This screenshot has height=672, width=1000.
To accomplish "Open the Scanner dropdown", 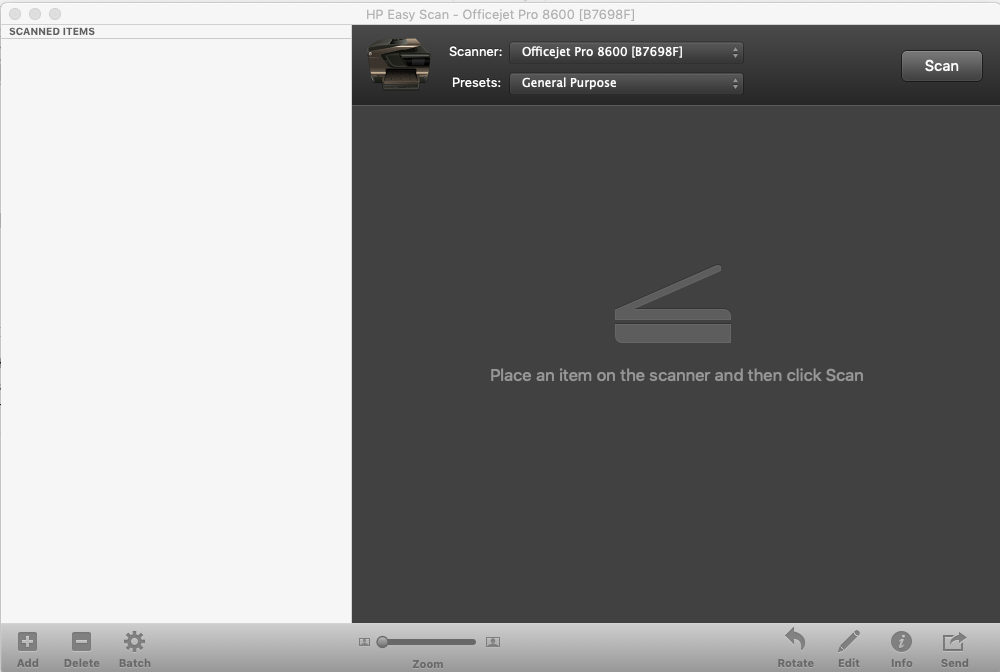I will pos(626,52).
